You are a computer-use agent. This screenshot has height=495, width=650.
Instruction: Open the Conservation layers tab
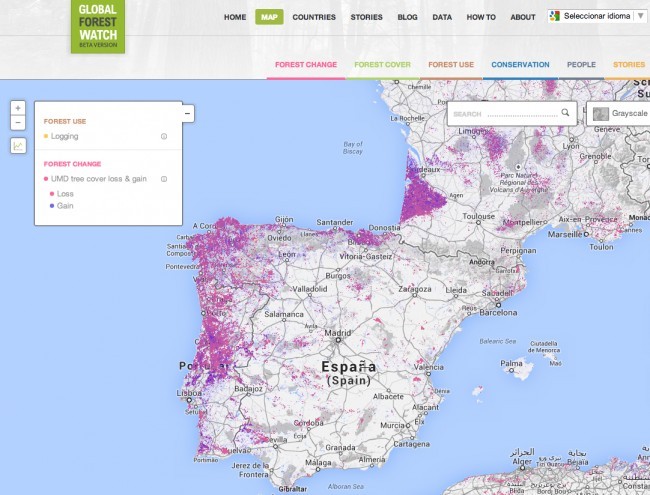click(520, 65)
